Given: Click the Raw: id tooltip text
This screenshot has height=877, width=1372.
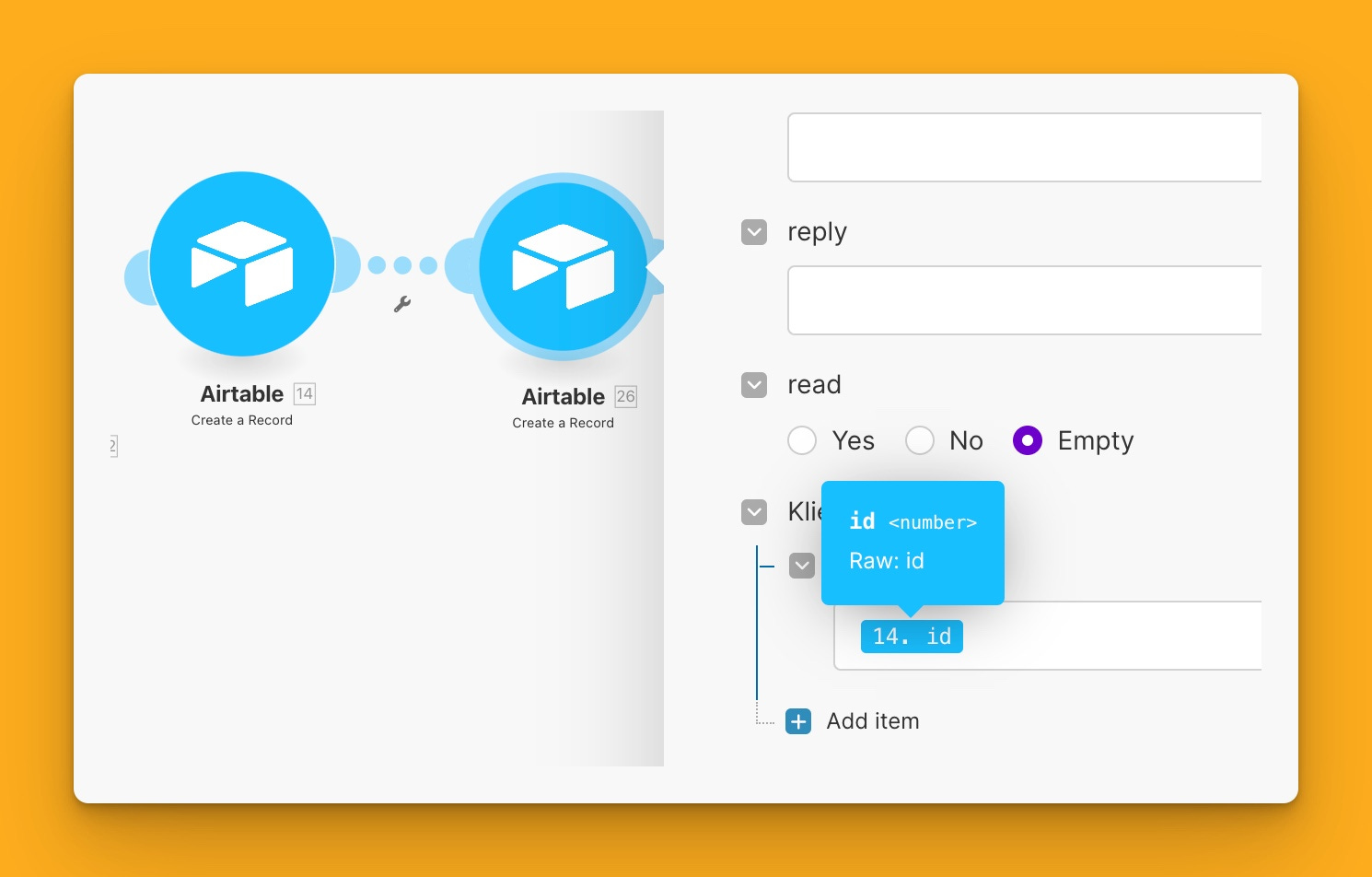Looking at the screenshot, I should (887, 561).
